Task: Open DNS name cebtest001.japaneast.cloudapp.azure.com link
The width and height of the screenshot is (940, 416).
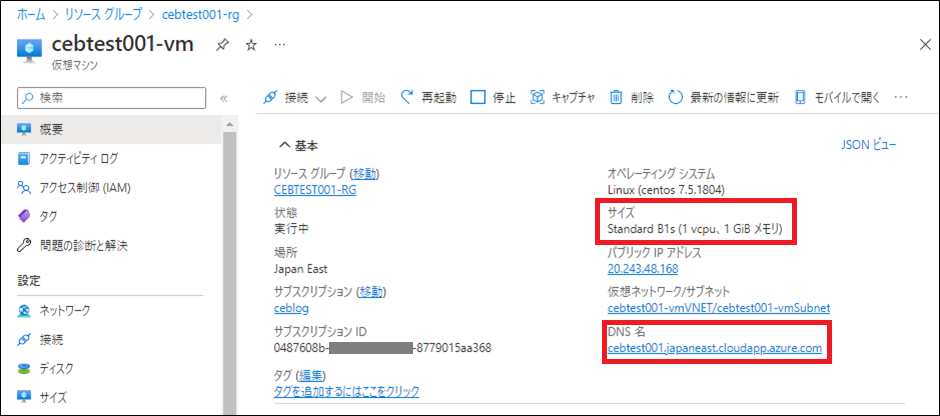Action: [x=714, y=348]
